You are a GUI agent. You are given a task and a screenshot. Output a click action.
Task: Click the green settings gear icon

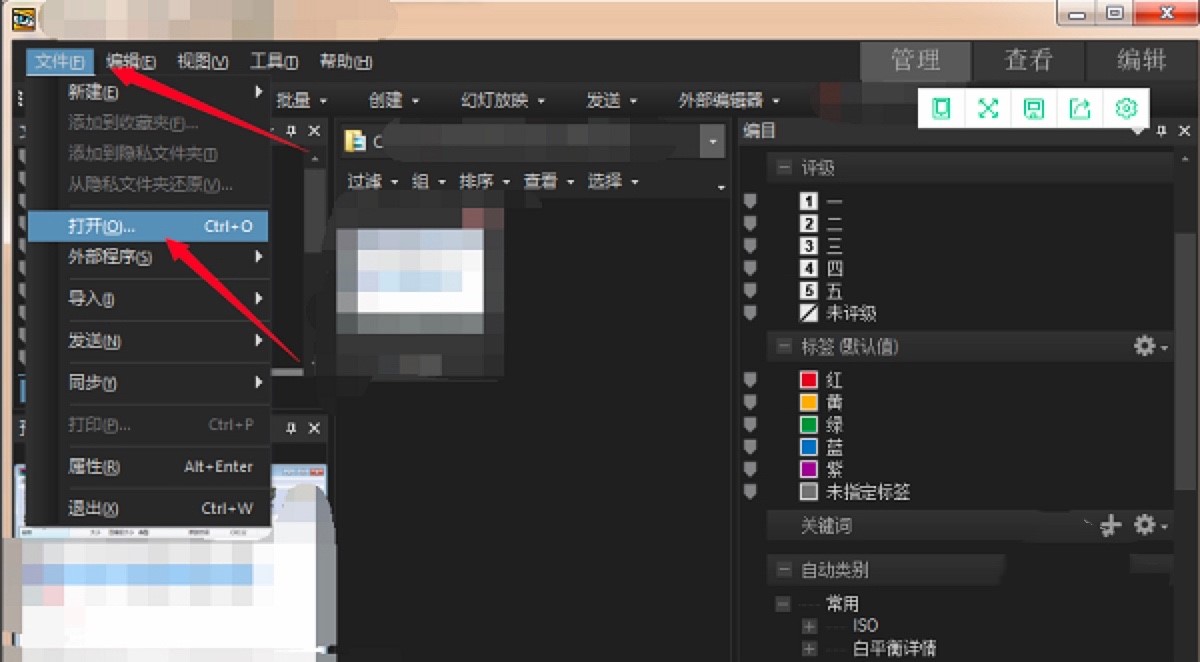[x=1126, y=108]
